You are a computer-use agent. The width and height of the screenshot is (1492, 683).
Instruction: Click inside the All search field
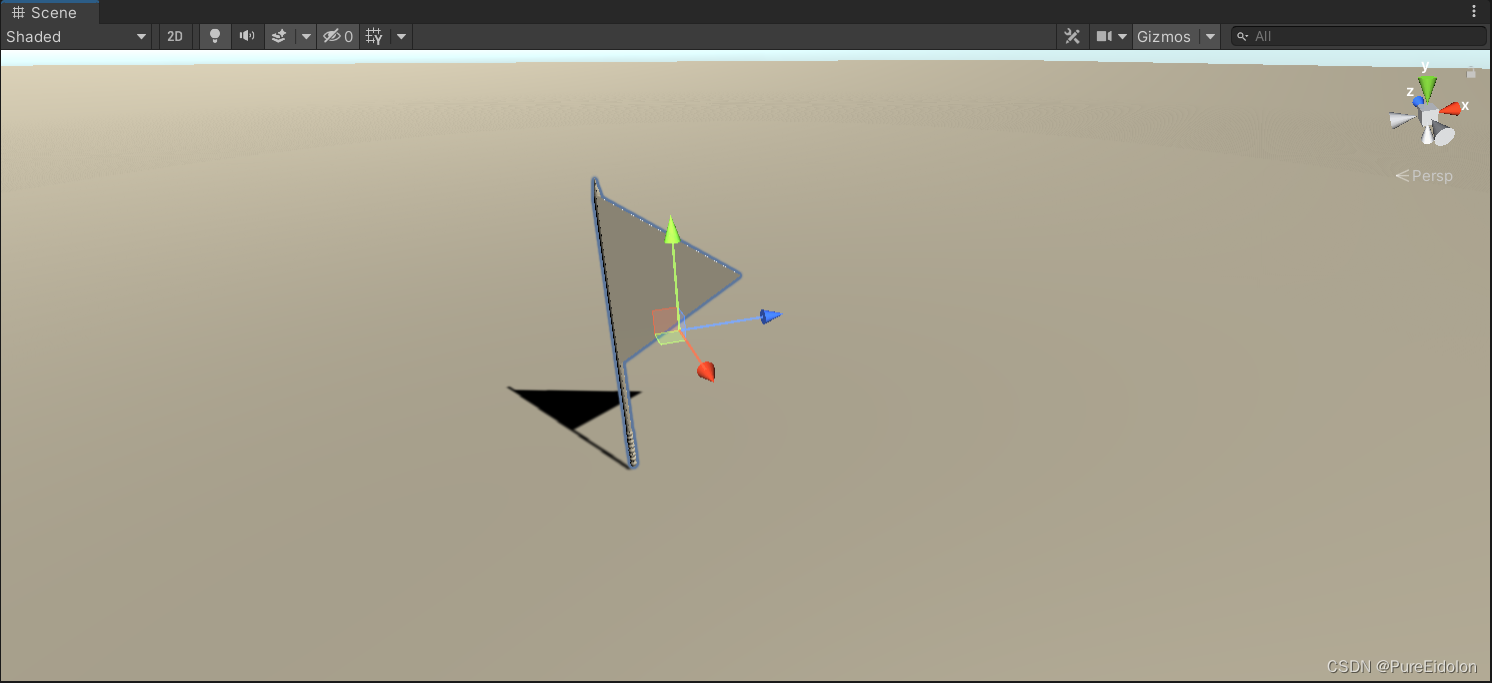tap(1360, 36)
